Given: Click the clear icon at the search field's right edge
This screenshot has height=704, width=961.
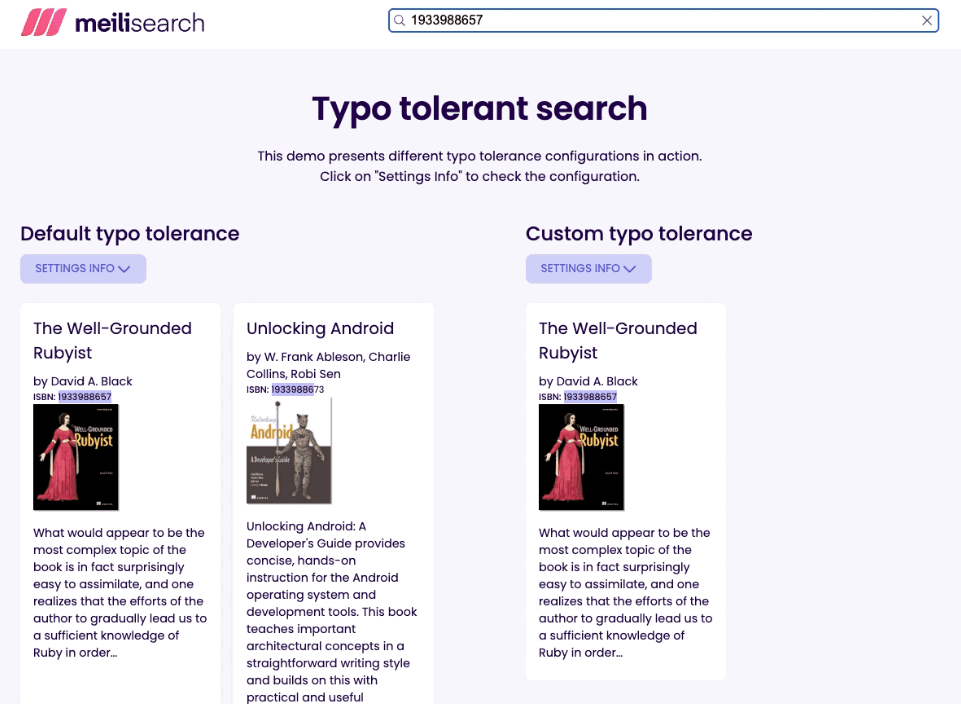Looking at the screenshot, I should click(x=927, y=20).
